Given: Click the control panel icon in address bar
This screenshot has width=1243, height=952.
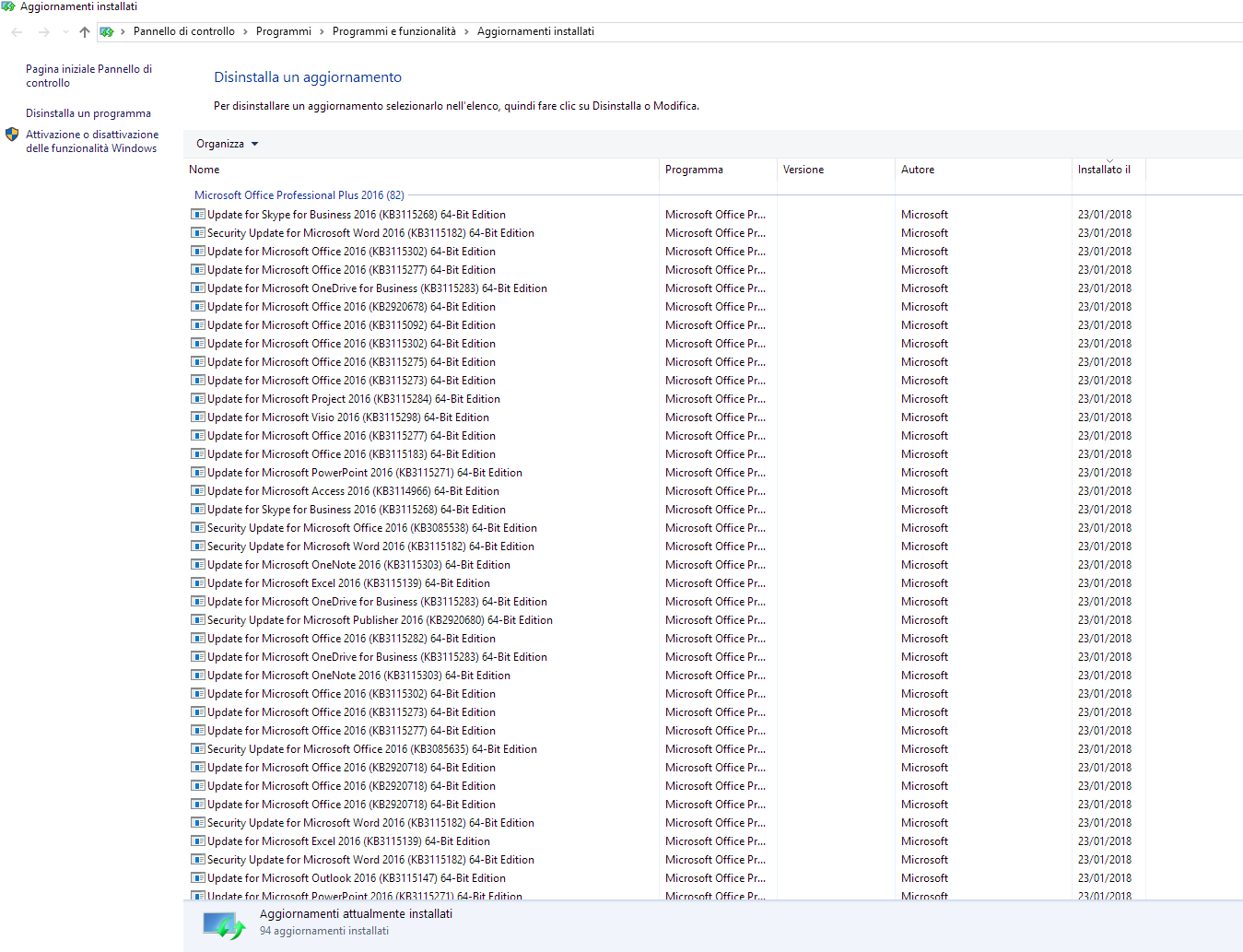Looking at the screenshot, I should (x=107, y=31).
